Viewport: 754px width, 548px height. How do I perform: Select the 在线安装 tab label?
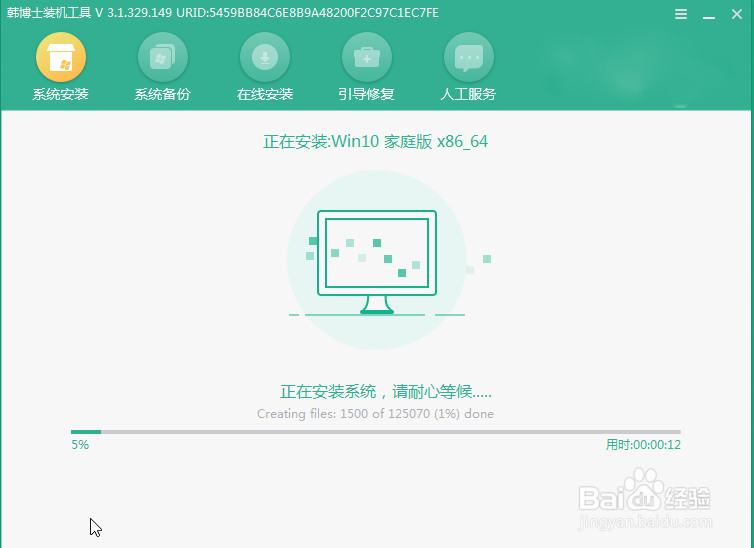point(265,94)
